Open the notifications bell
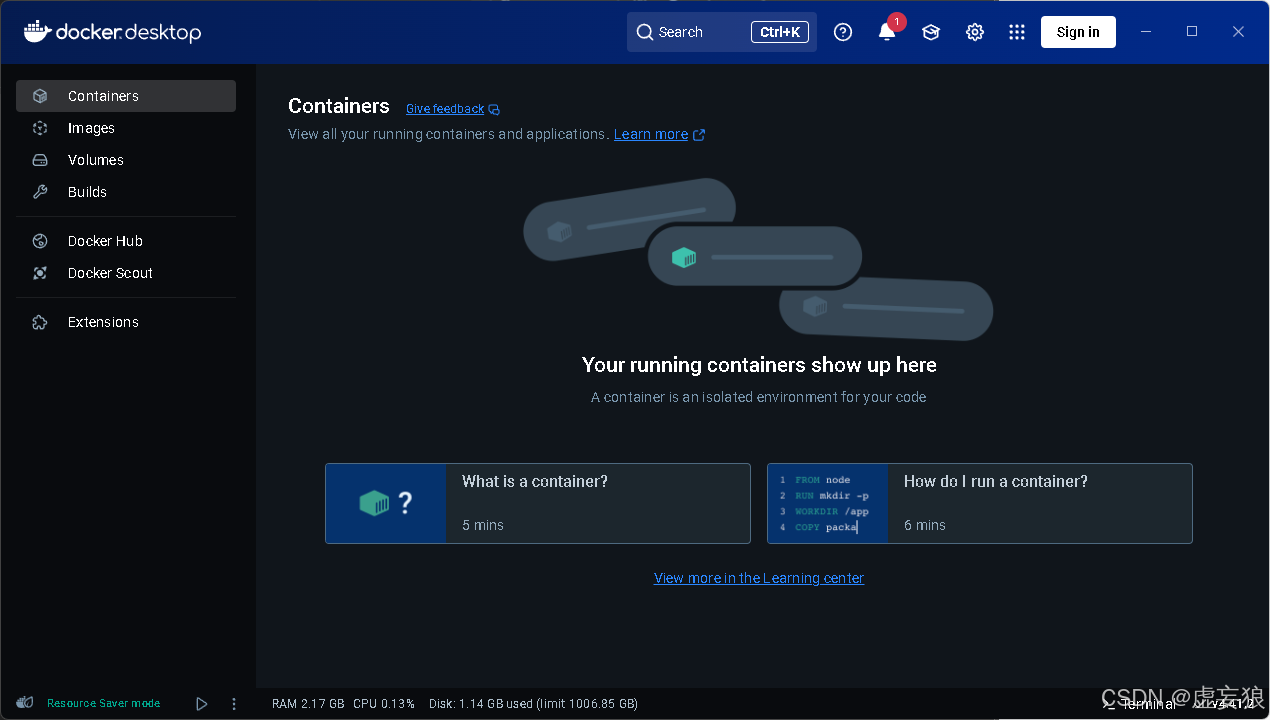The height and width of the screenshot is (720, 1270). (887, 32)
